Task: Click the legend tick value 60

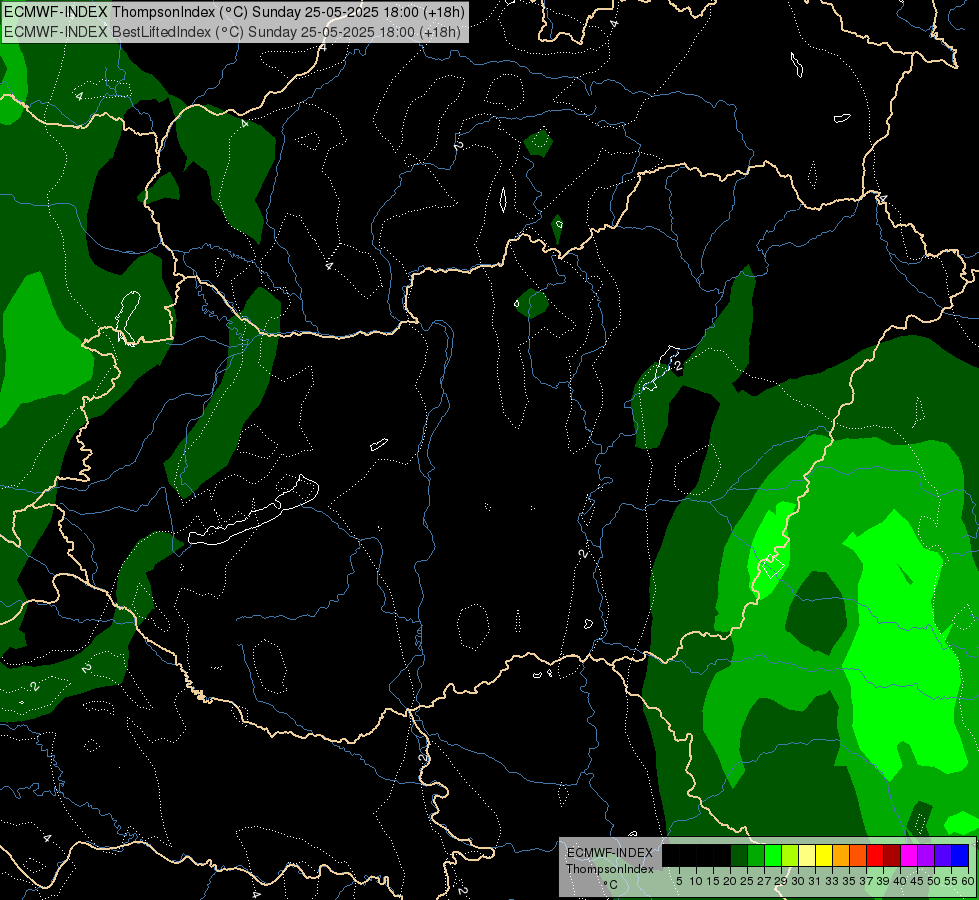Action: click(x=970, y=881)
